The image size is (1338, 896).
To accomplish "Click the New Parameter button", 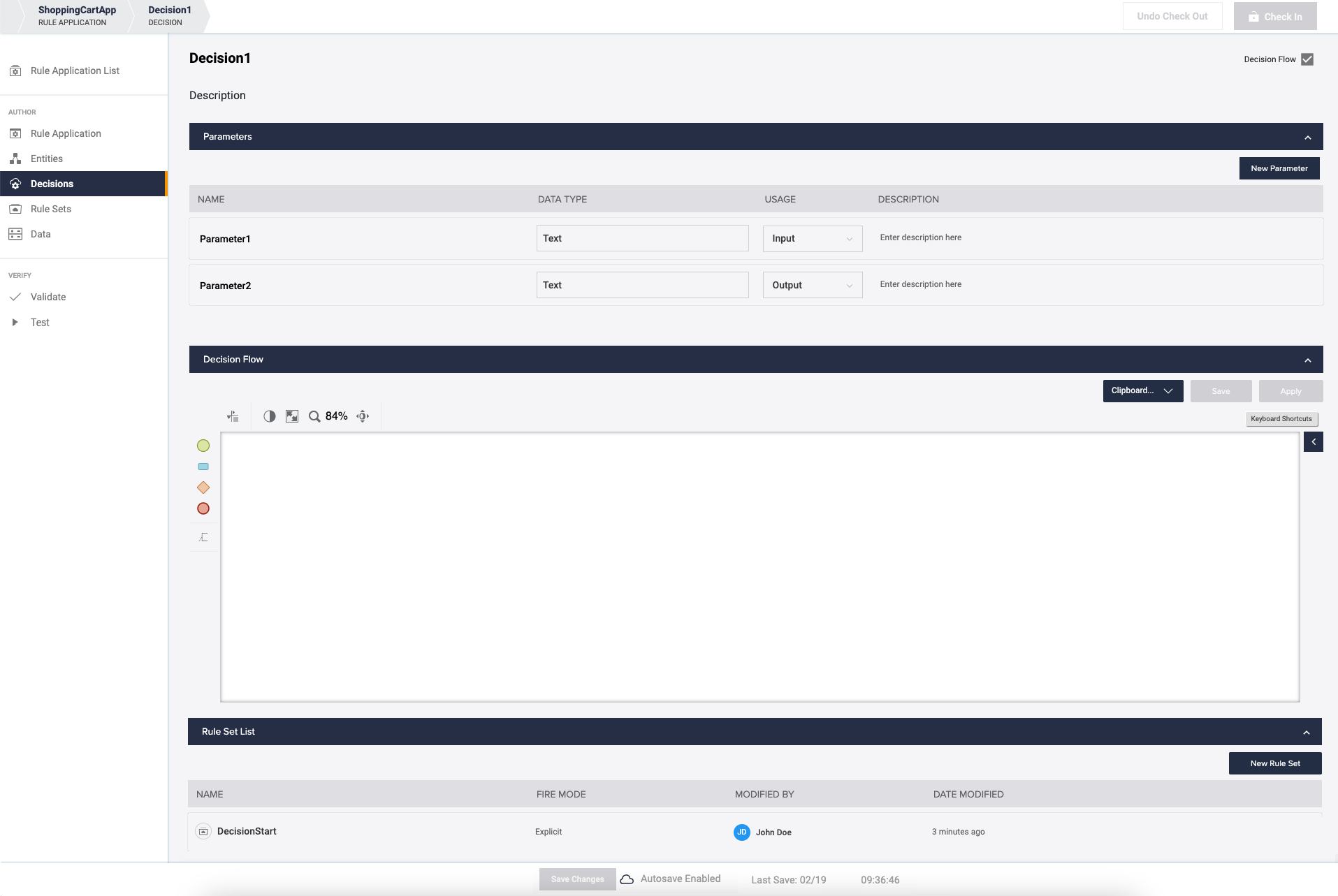I will (1279, 168).
